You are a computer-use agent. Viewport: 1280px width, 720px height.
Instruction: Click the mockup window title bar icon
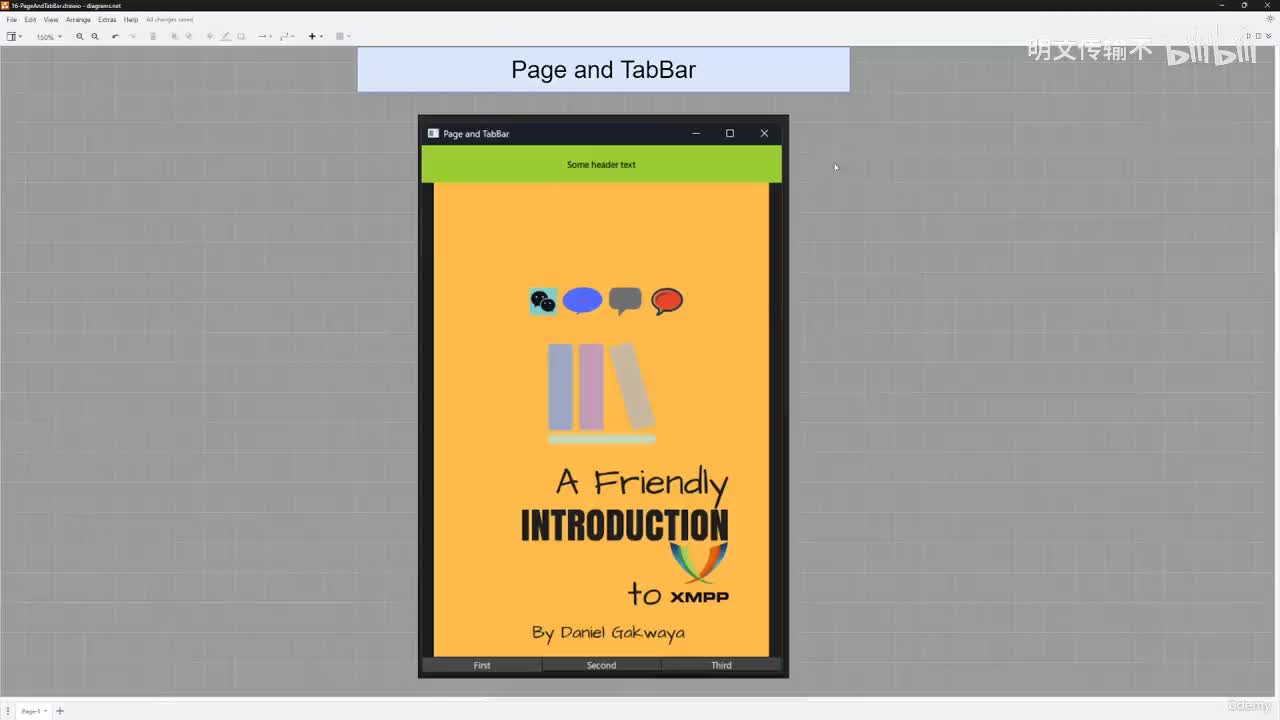pyautogui.click(x=433, y=133)
